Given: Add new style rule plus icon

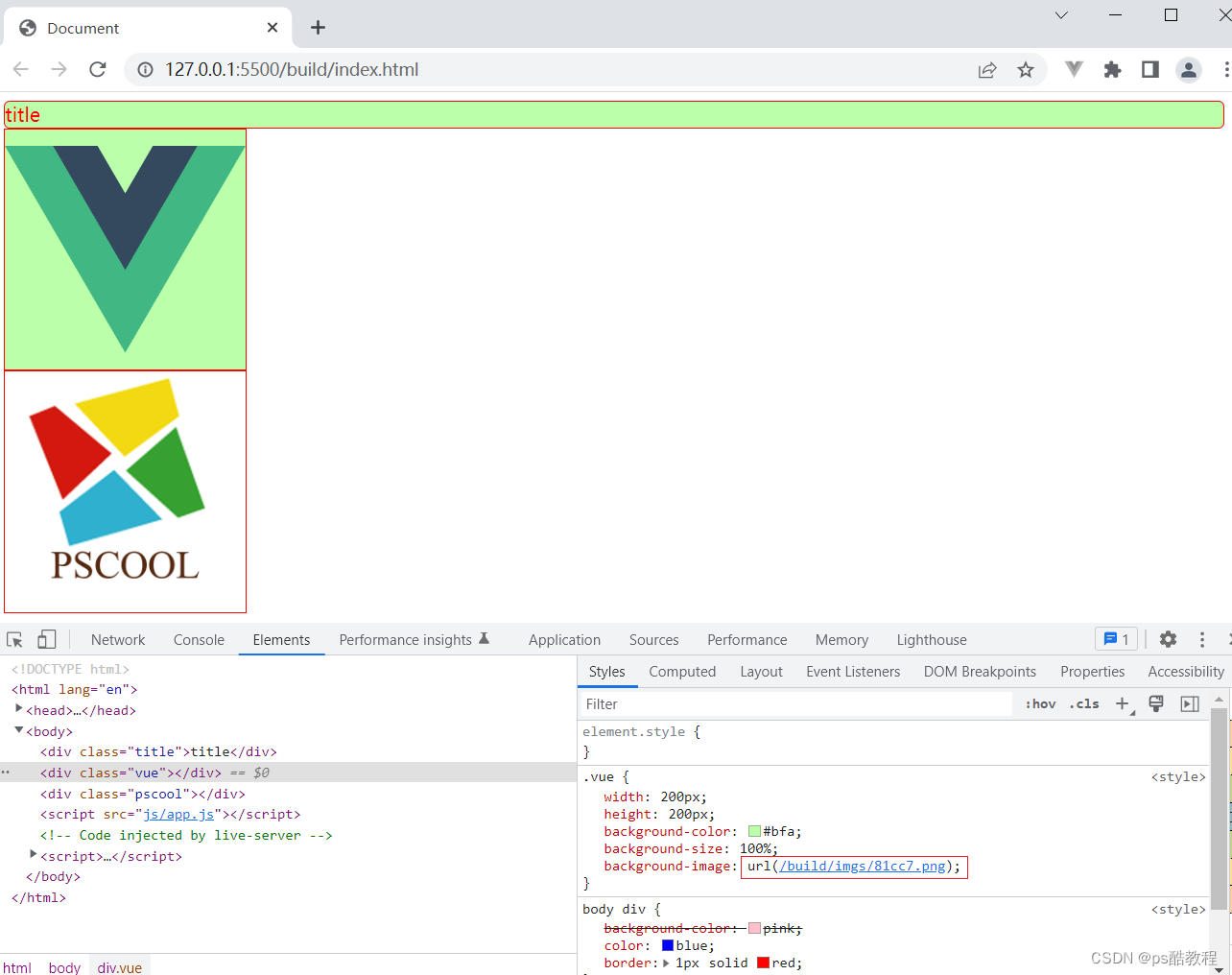Looking at the screenshot, I should coord(1123,704).
